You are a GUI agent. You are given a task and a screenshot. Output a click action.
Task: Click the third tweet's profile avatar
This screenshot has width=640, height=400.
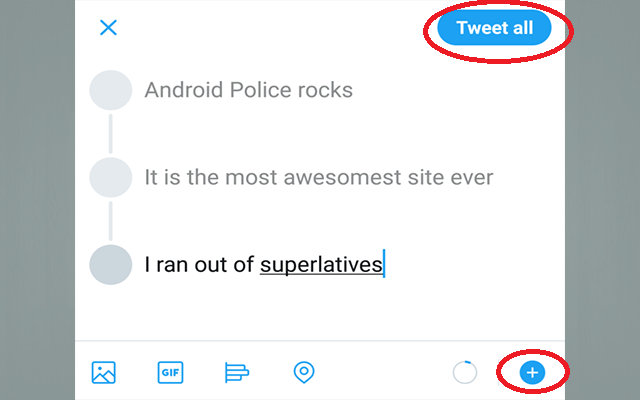(x=111, y=265)
